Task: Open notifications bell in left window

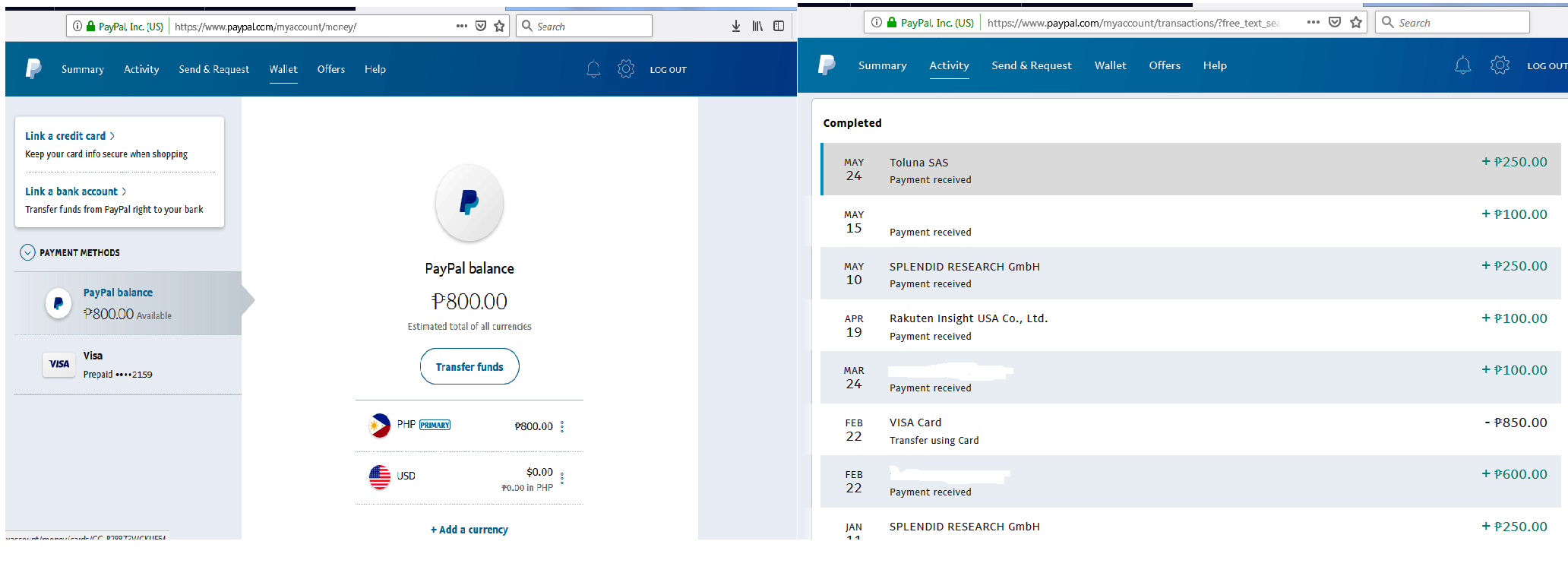Action: tap(593, 69)
